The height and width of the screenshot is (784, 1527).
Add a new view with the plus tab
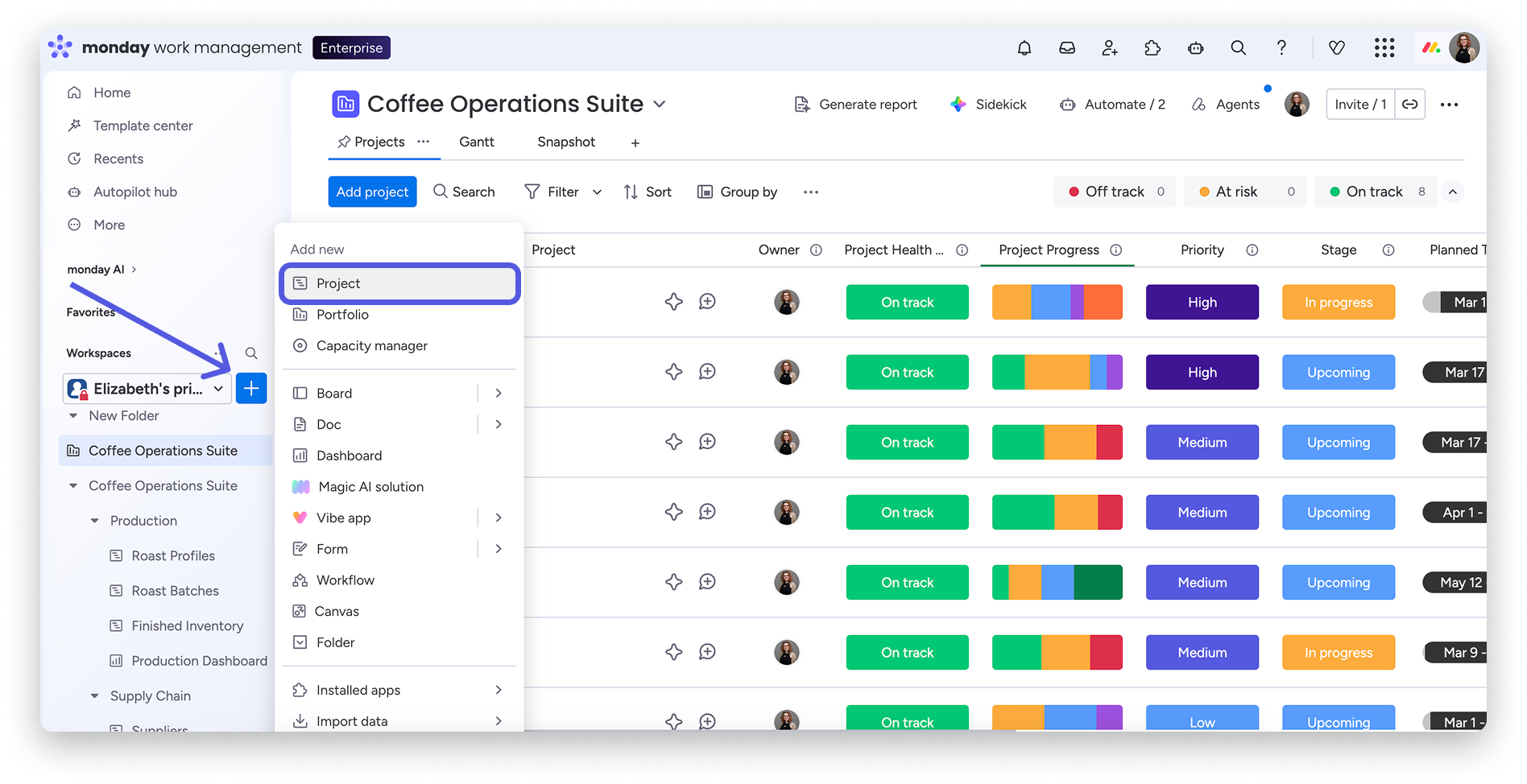pyautogui.click(x=635, y=143)
